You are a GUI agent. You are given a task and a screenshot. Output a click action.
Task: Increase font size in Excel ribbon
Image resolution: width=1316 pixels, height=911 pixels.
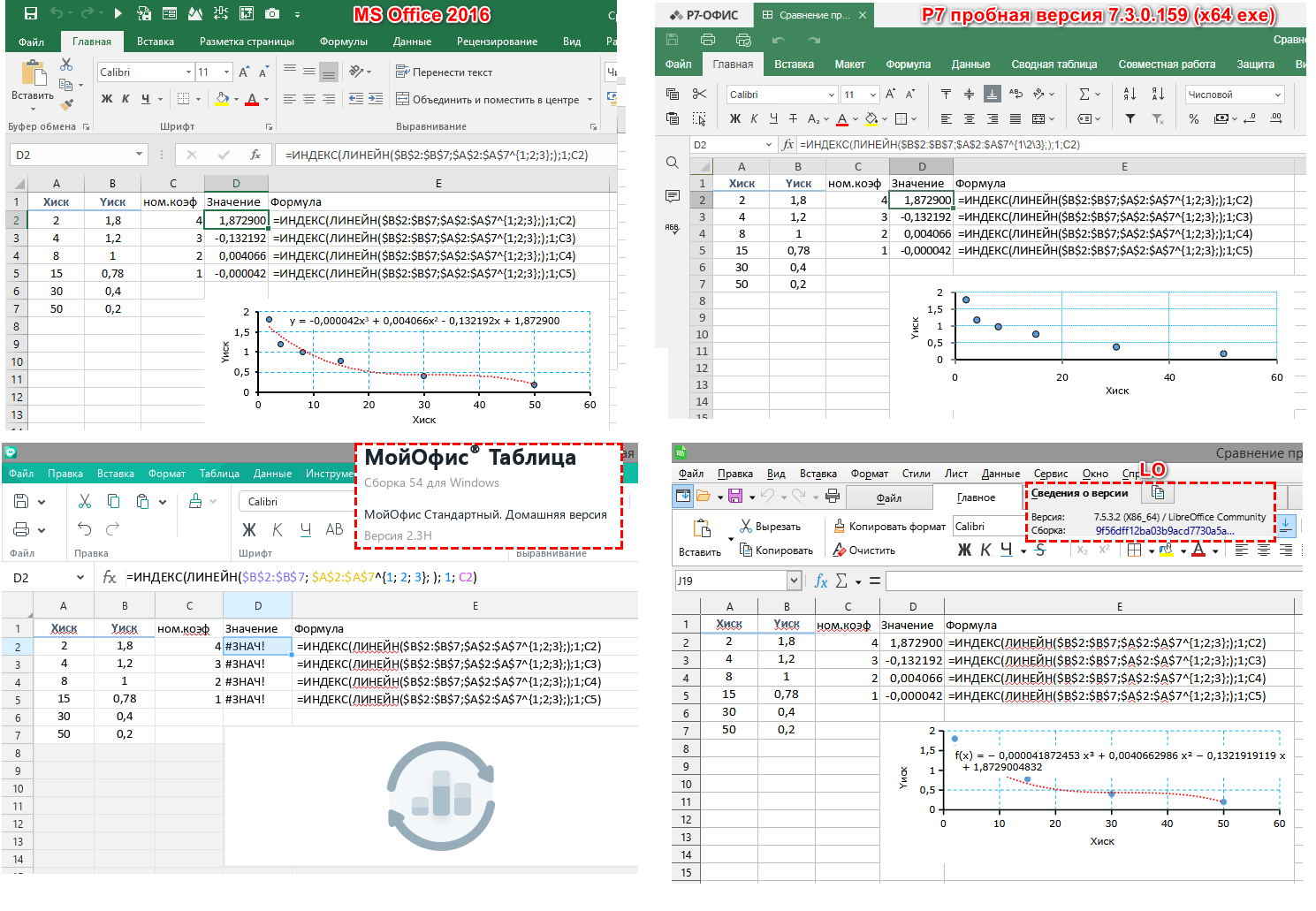point(245,72)
